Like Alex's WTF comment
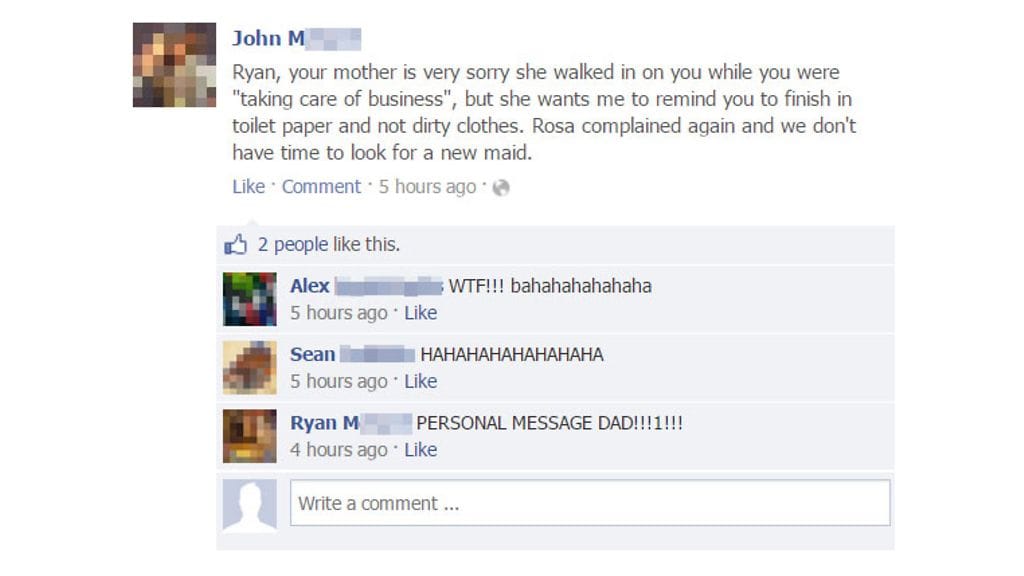1024x576 pixels. coord(421,313)
